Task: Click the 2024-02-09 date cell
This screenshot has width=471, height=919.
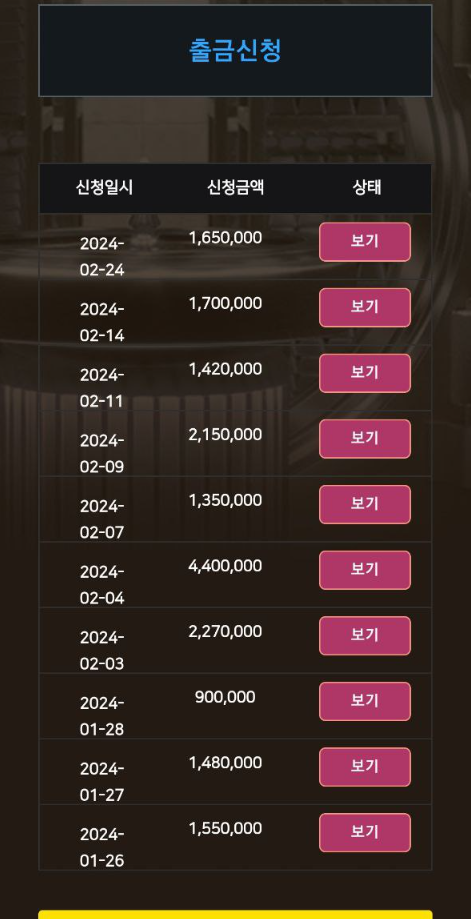Action: (x=102, y=454)
